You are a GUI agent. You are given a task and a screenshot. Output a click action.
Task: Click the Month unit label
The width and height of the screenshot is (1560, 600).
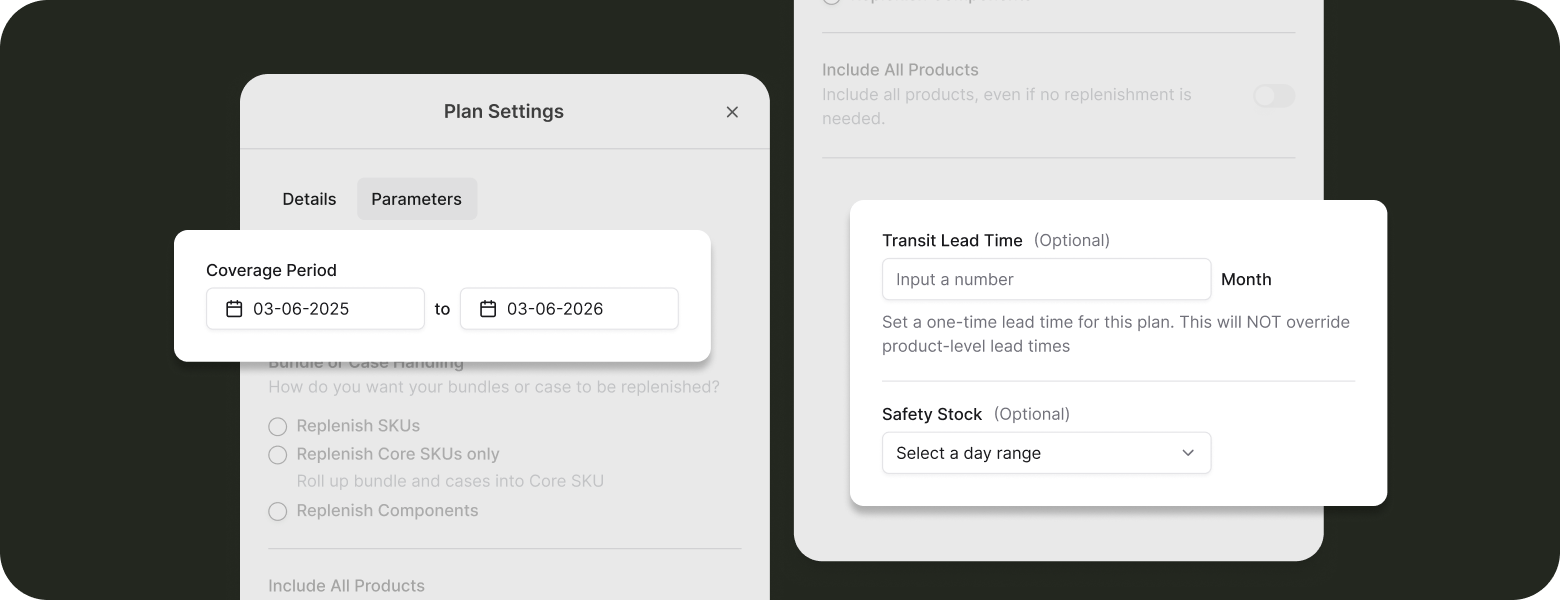(1246, 279)
